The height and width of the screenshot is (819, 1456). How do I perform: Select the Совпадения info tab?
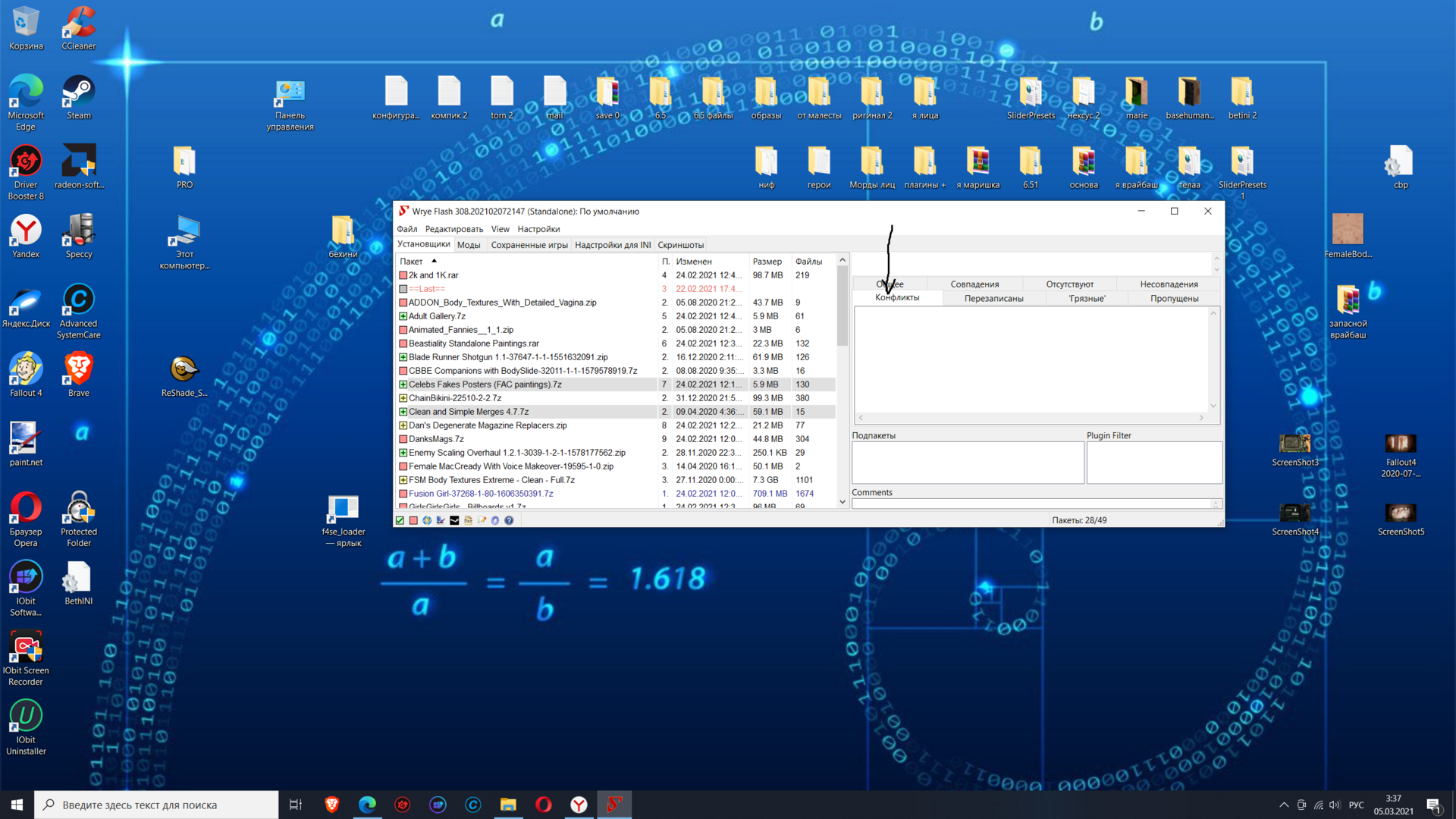click(974, 284)
